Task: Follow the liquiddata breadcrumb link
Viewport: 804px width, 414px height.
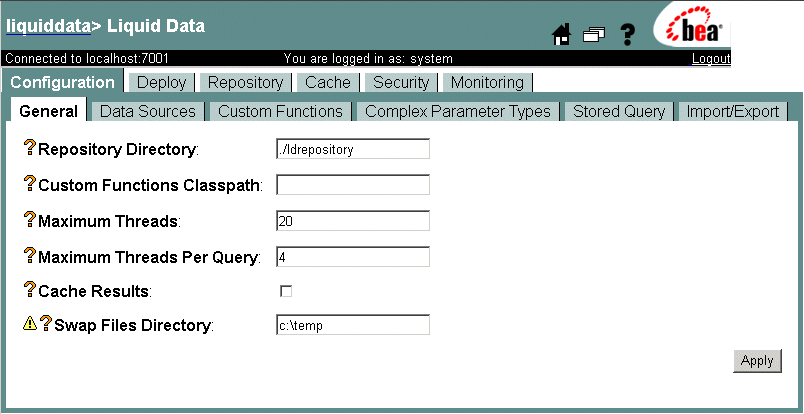Action: (48, 27)
